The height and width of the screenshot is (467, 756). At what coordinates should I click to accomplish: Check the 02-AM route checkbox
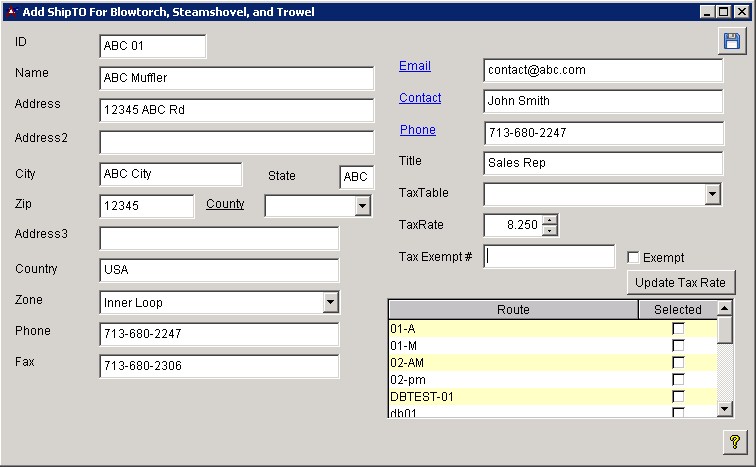pos(678,362)
